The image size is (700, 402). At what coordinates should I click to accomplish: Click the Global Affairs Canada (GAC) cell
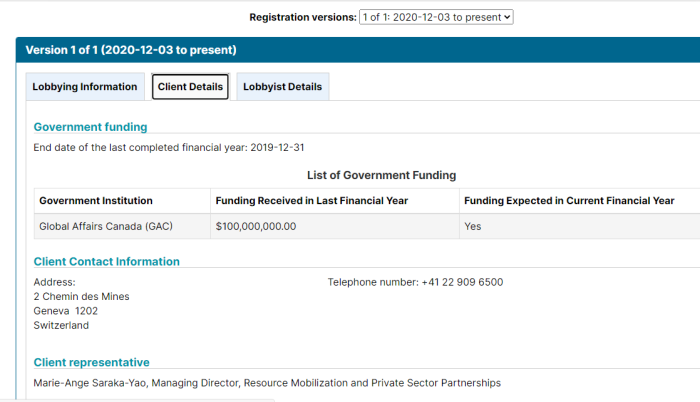pos(122,226)
